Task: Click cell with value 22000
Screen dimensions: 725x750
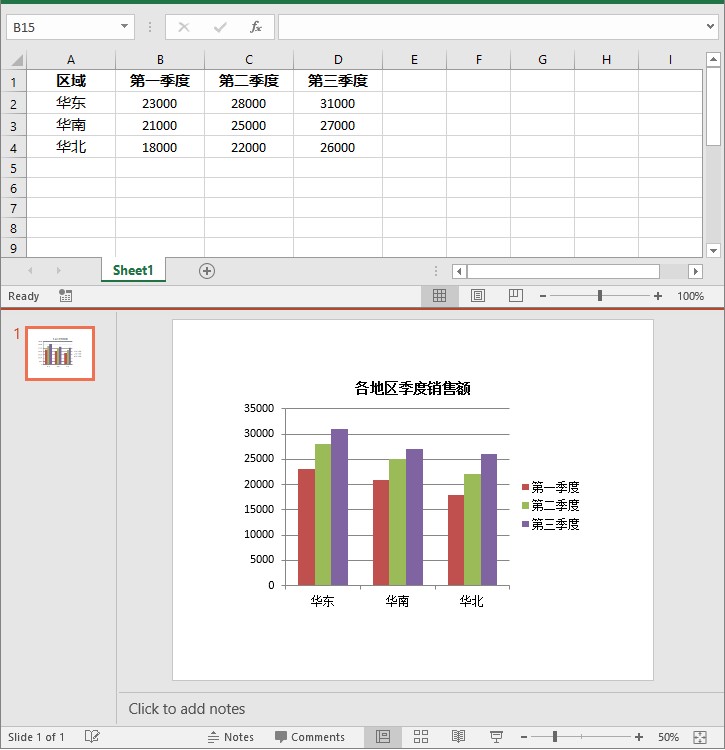Action: [249, 147]
